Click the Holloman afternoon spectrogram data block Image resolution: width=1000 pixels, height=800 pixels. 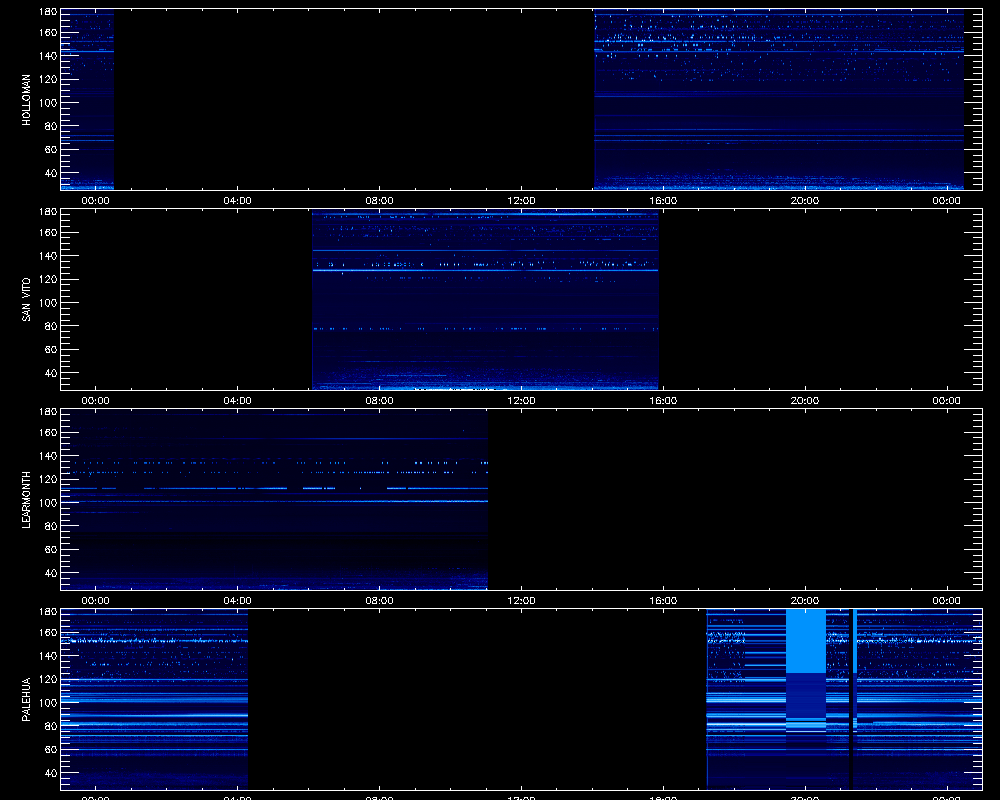tap(779, 100)
